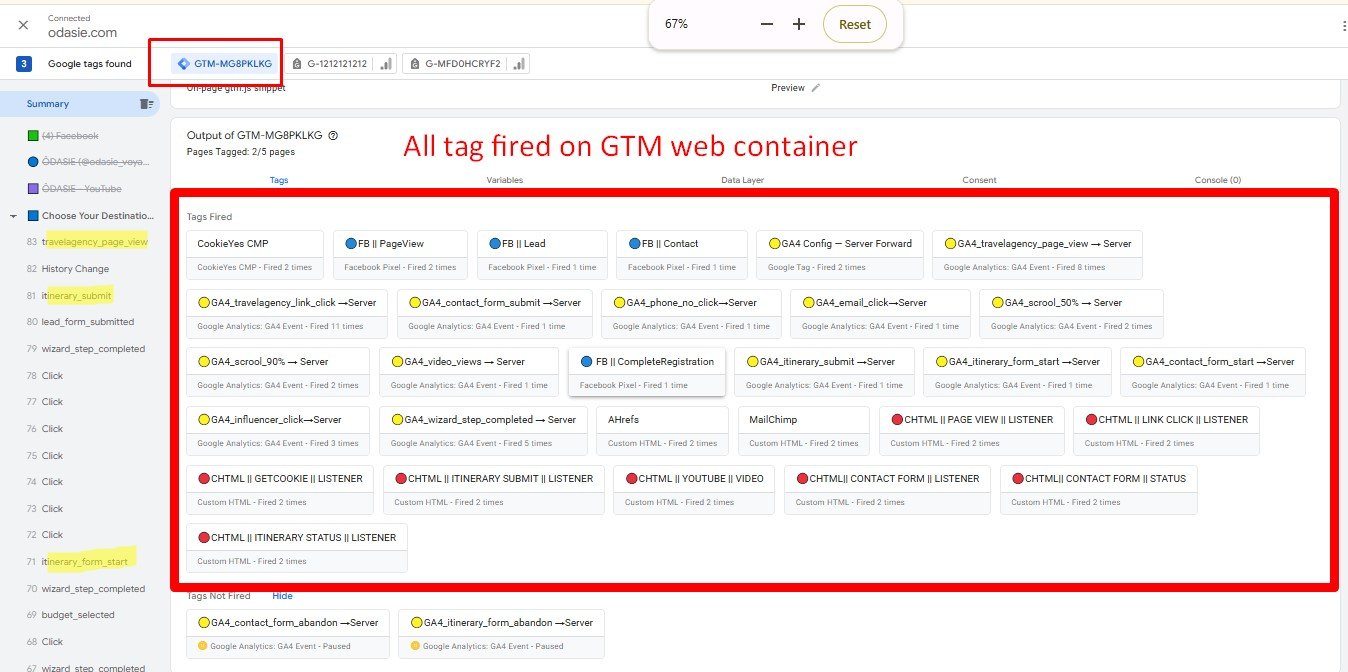Open the GA4_itinerary_form_start → Server tag
1348x672 pixels.
click(1017, 372)
